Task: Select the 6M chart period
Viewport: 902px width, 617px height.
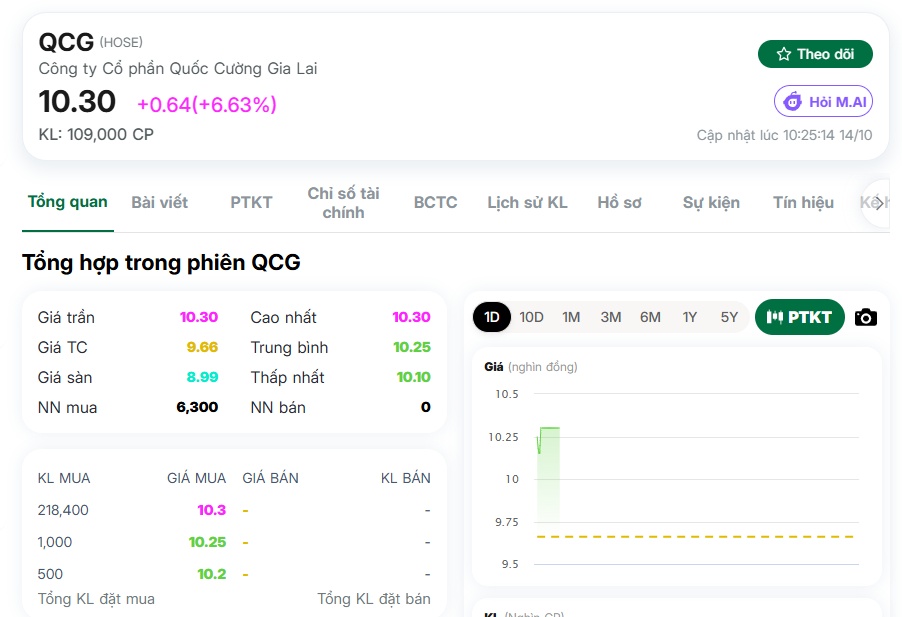Action: [x=650, y=317]
